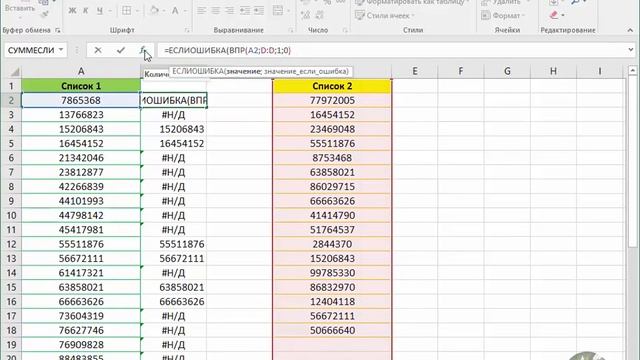Select column E header
This screenshot has width=640, height=360.
point(415,71)
